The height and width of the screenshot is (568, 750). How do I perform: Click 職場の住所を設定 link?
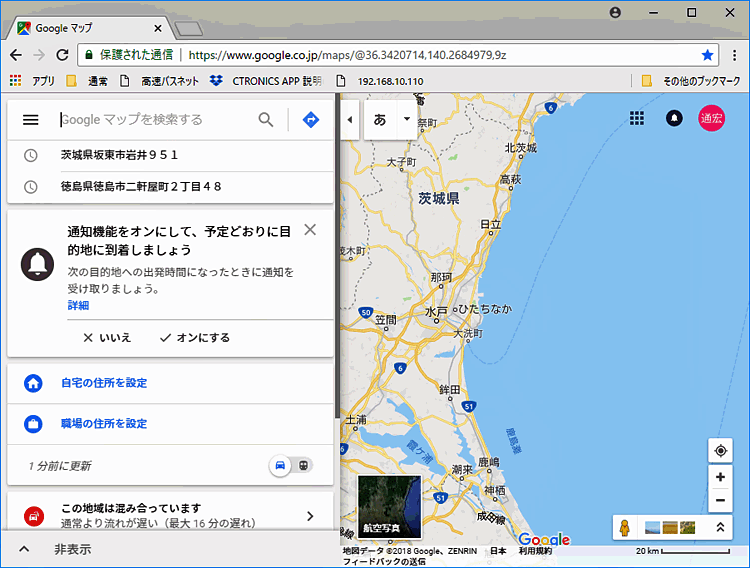(x=104, y=423)
